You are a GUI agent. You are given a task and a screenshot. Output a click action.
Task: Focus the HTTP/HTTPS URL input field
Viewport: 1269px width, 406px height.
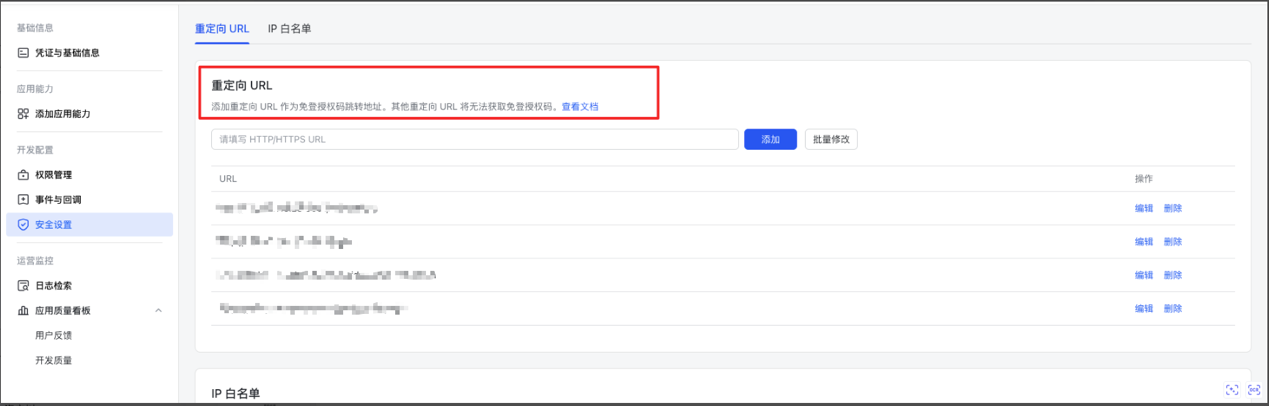(x=475, y=140)
